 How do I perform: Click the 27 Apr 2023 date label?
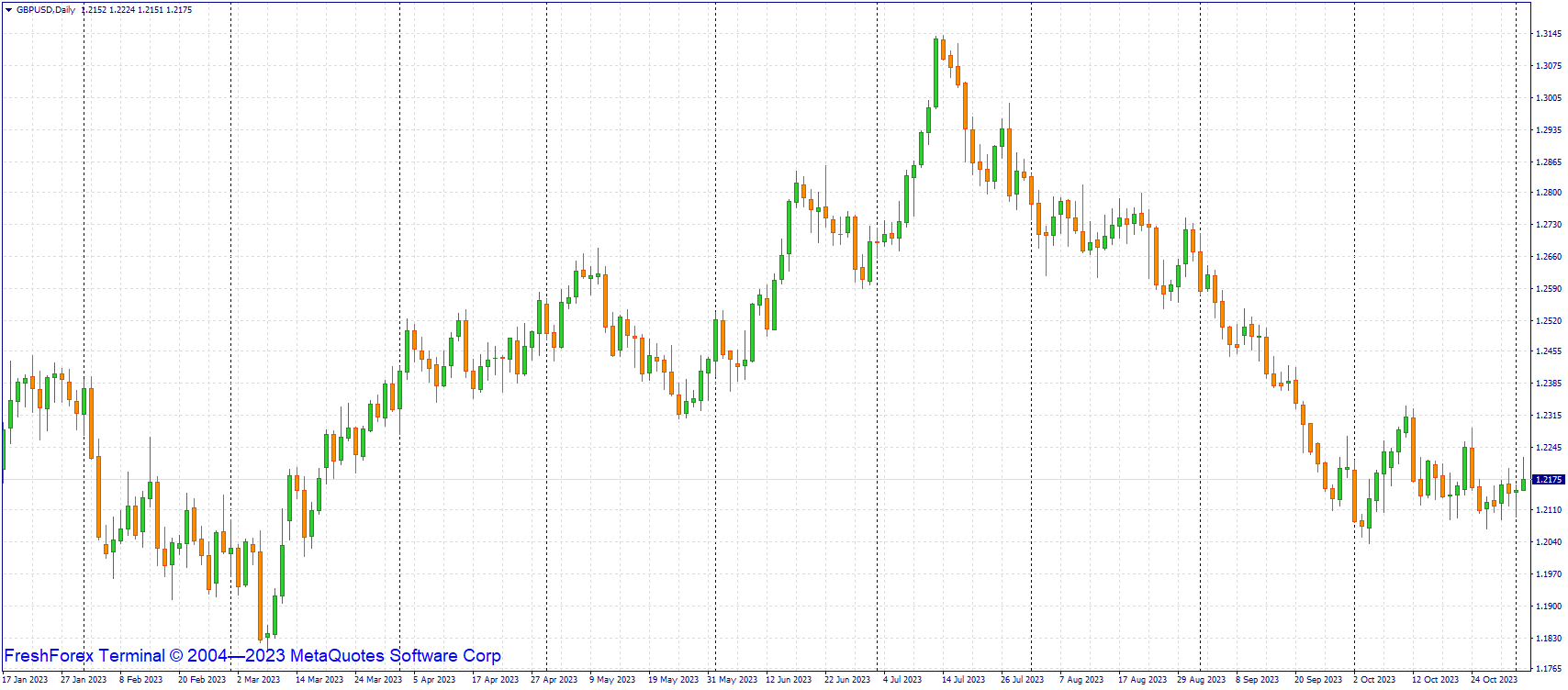tap(554, 680)
